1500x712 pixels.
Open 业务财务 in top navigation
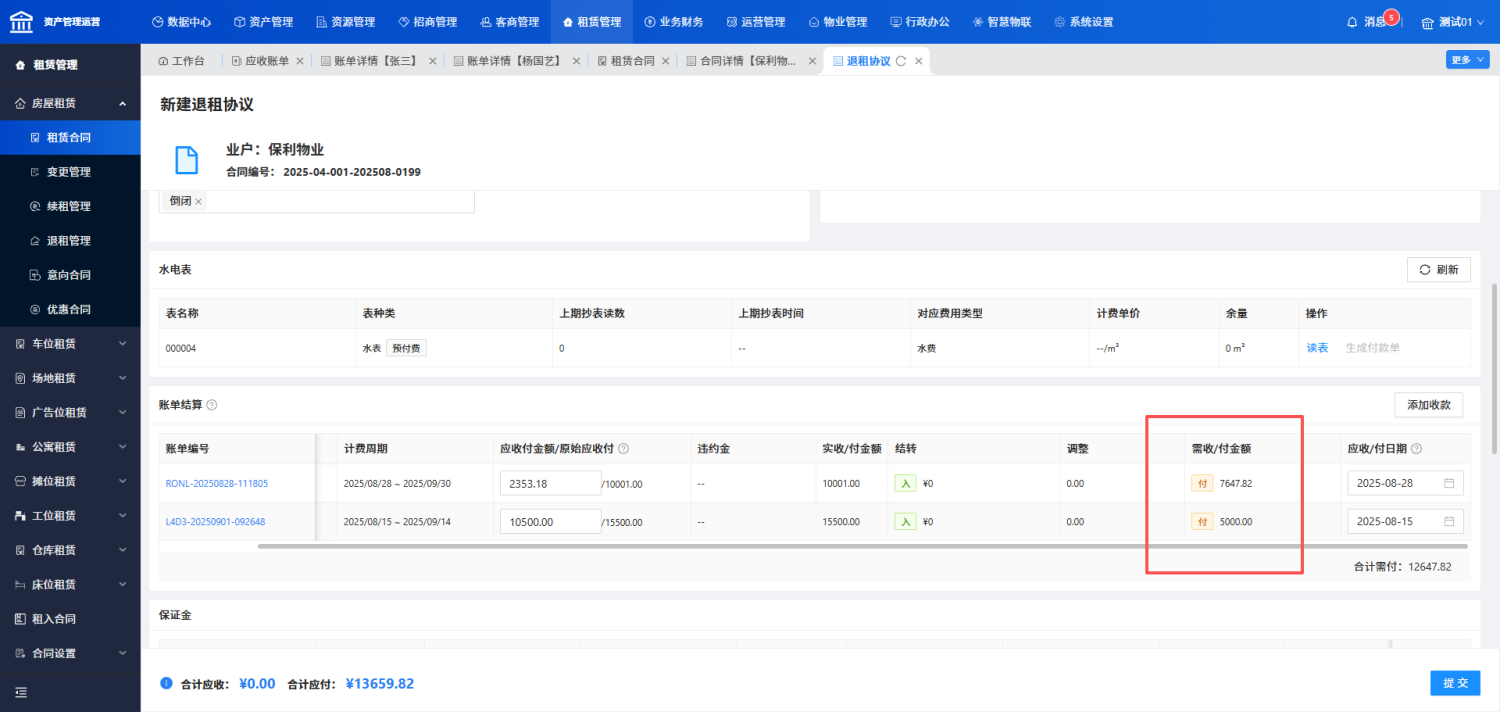[x=674, y=22]
